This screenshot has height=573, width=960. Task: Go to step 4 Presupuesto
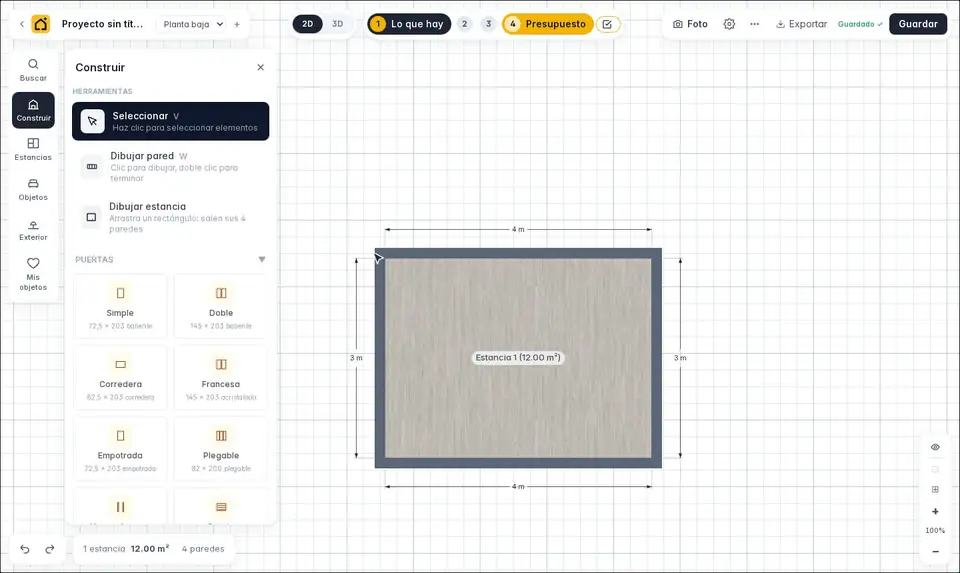tap(547, 24)
